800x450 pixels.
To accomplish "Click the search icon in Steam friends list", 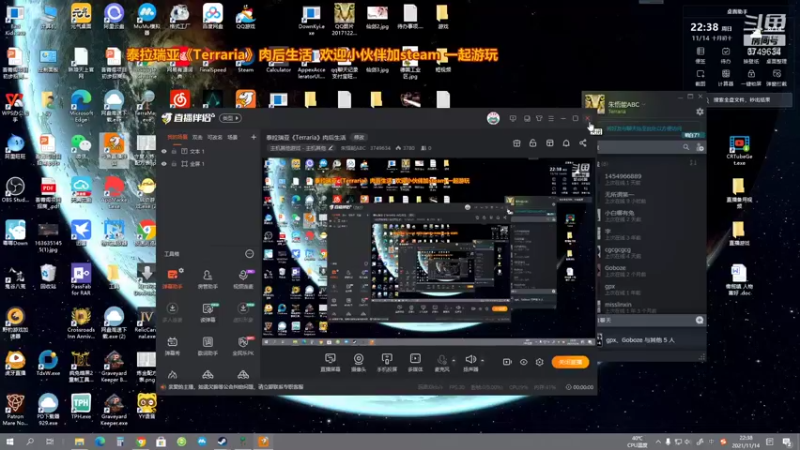I will [x=686, y=147].
